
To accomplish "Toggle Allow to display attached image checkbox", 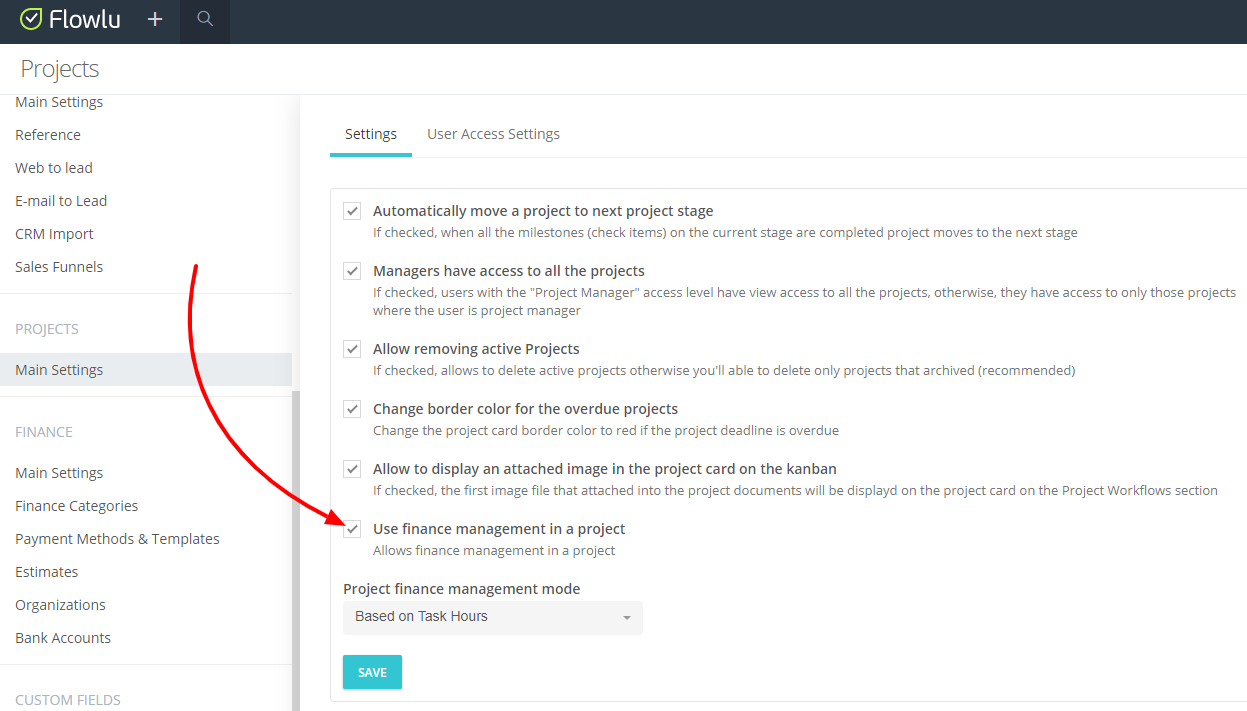I will click(x=352, y=469).
